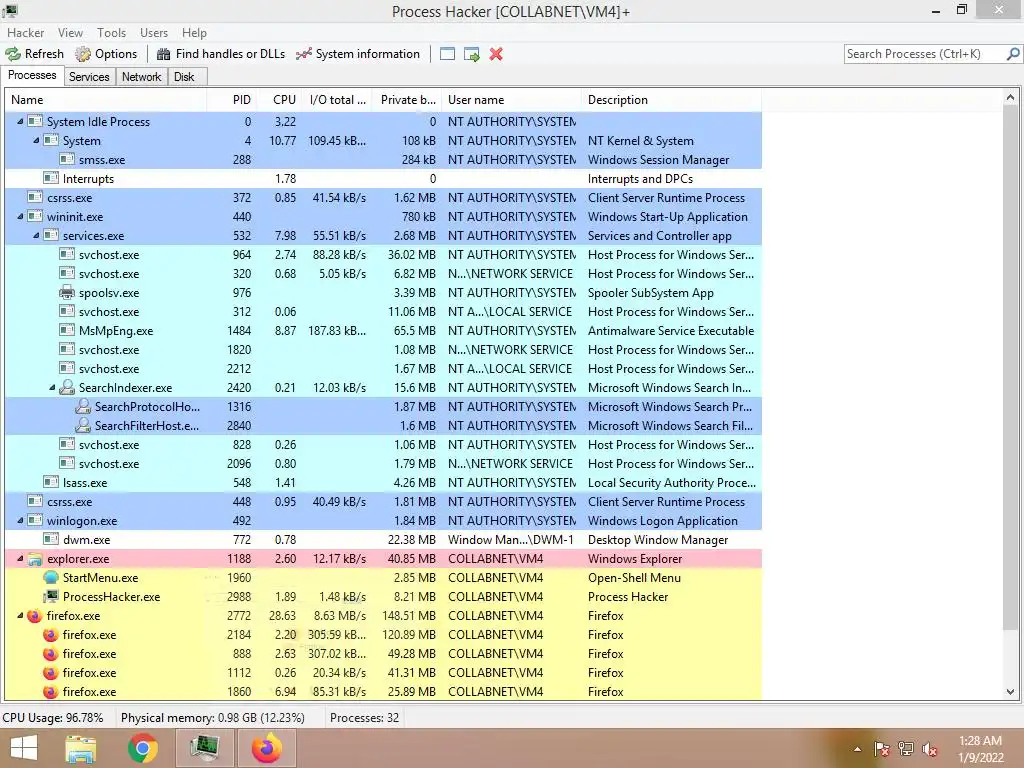Screen dimensions: 1024x768
Task: Click the scrollbar down arrow
Action: pyautogui.click(x=1010, y=692)
